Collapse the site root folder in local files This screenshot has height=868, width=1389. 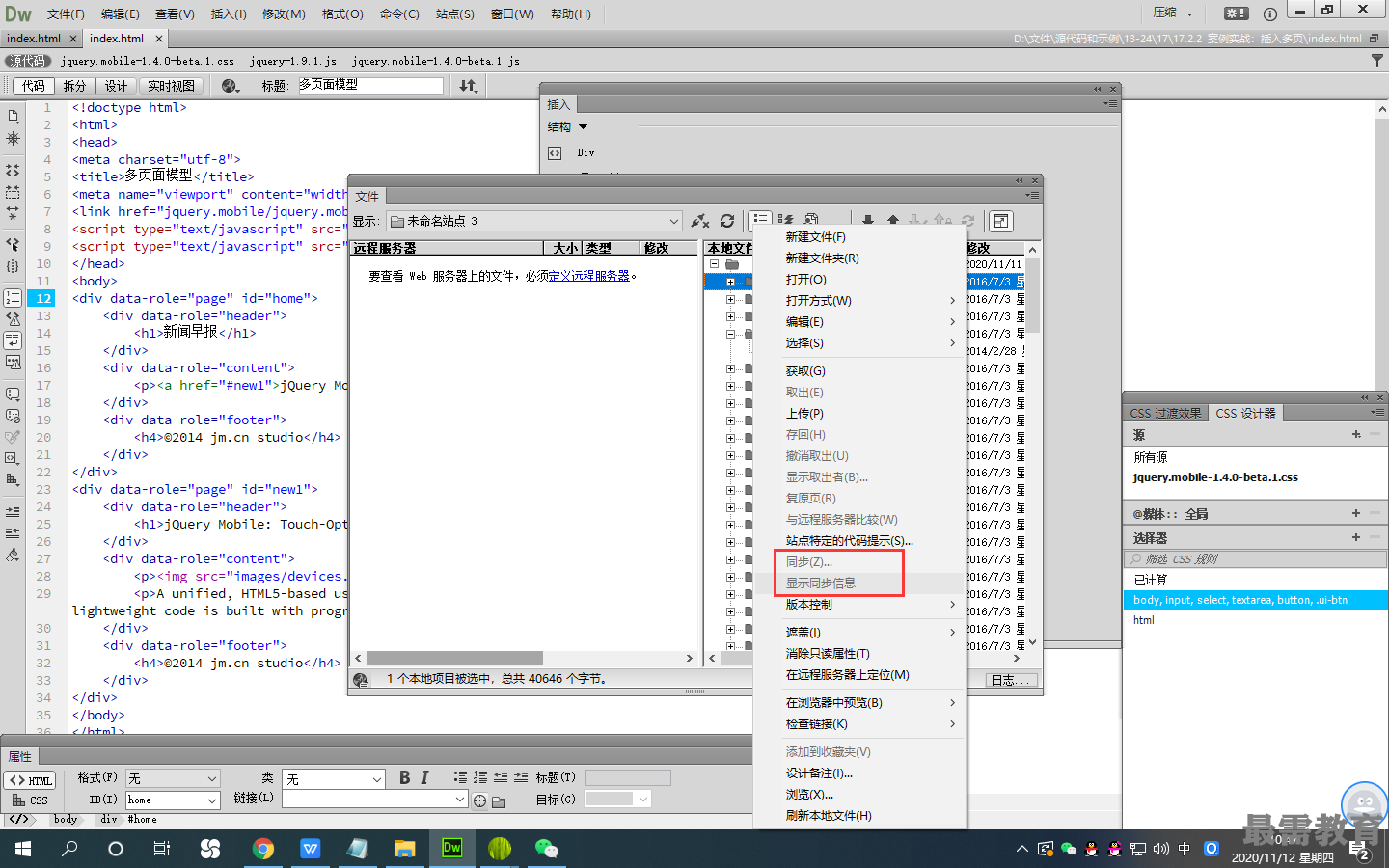[x=715, y=263]
